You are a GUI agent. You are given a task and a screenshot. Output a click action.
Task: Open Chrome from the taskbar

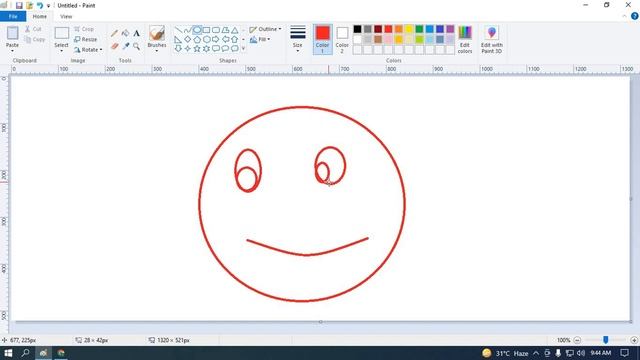click(x=61, y=353)
